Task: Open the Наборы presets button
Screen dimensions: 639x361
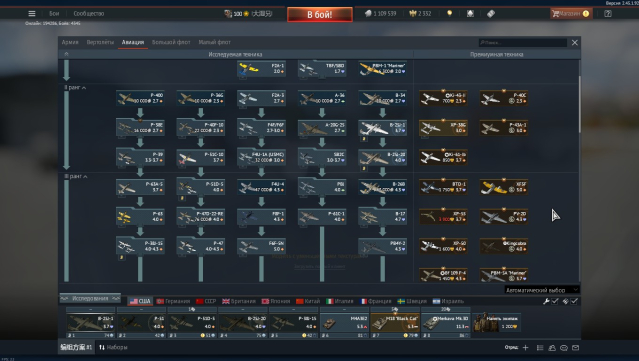Action: (113, 347)
